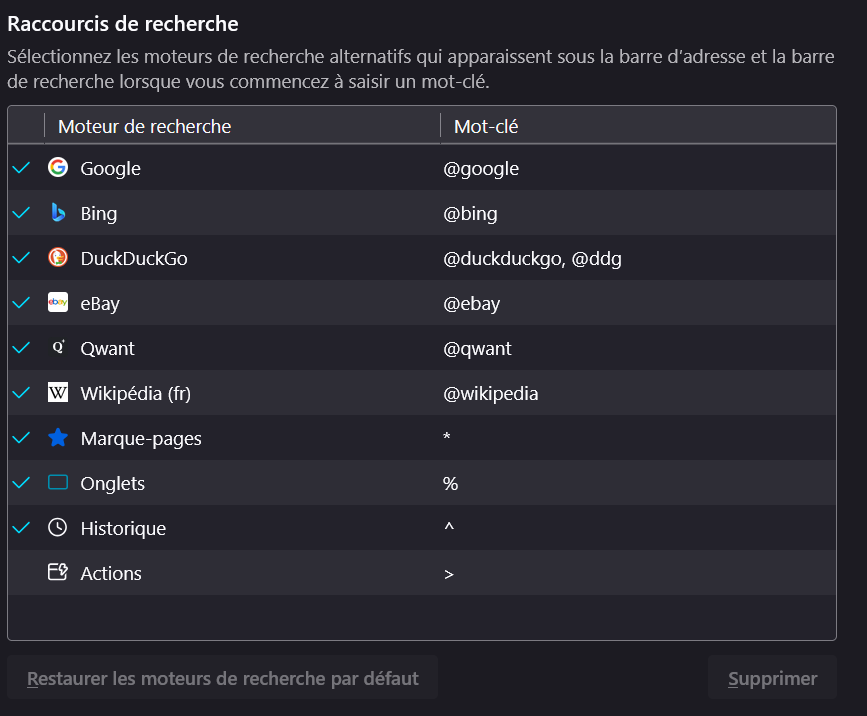Viewport: 867px width, 716px height.
Task: Select the Onglets tab icon
Action: tap(58, 483)
